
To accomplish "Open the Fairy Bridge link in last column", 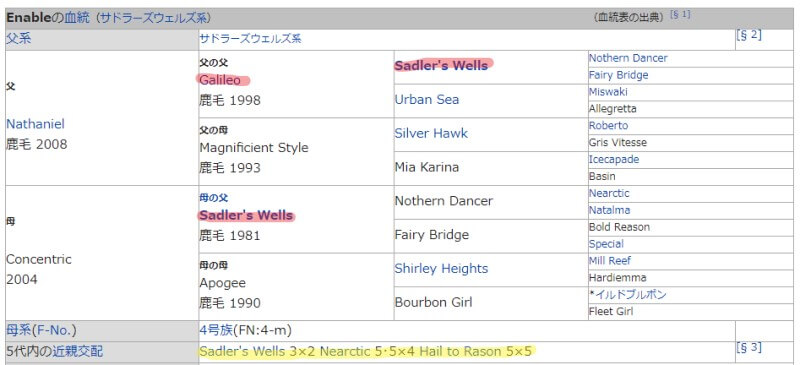I will (x=618, y=75).
